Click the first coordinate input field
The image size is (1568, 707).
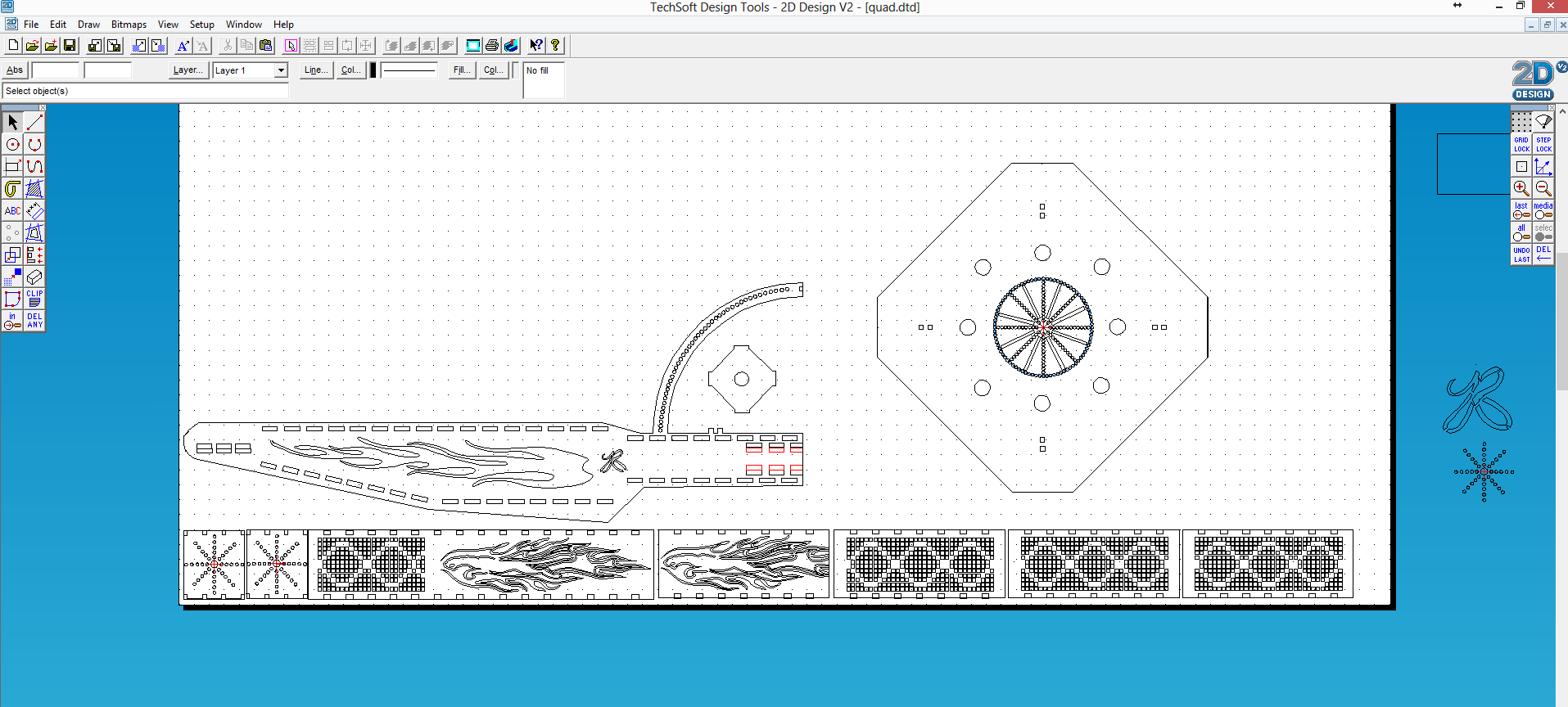[56, 70]
